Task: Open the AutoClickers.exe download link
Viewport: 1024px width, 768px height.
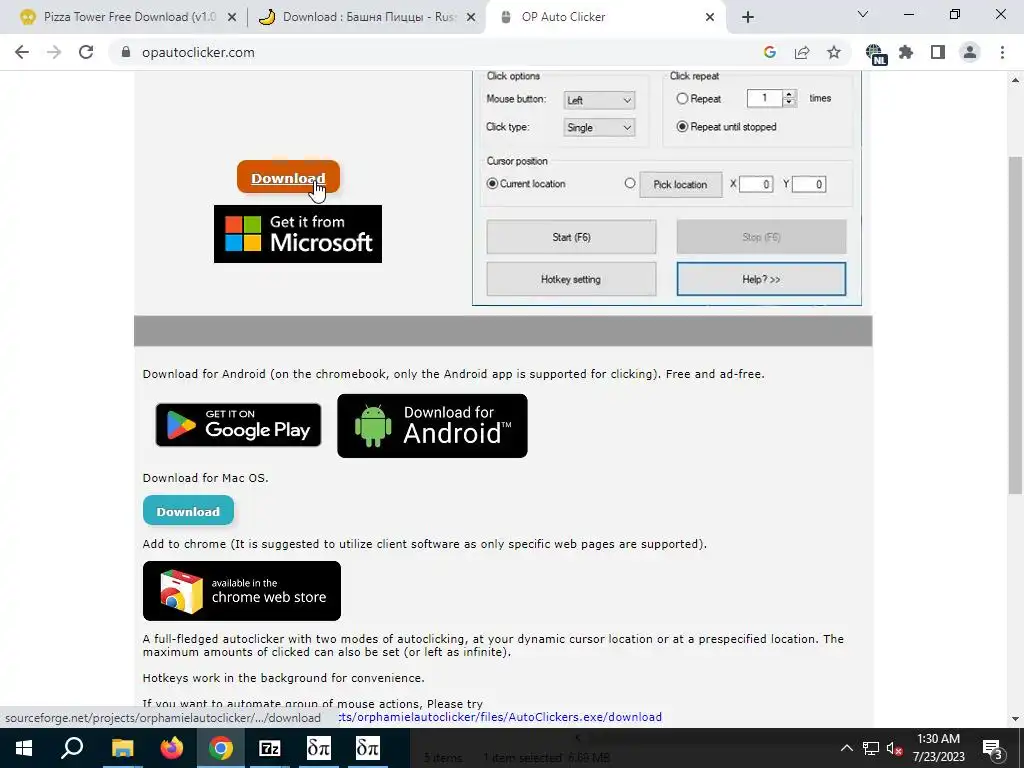Action: pyautogui.click(x=500, y=717)
